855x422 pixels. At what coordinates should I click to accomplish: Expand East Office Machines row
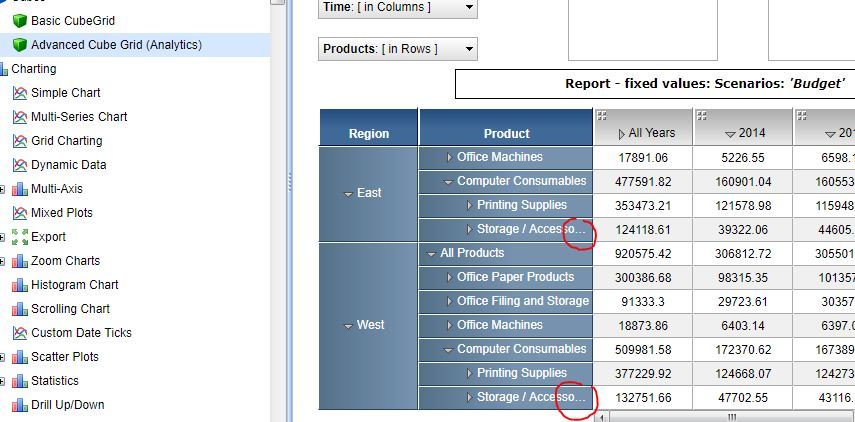coord(449,158)
